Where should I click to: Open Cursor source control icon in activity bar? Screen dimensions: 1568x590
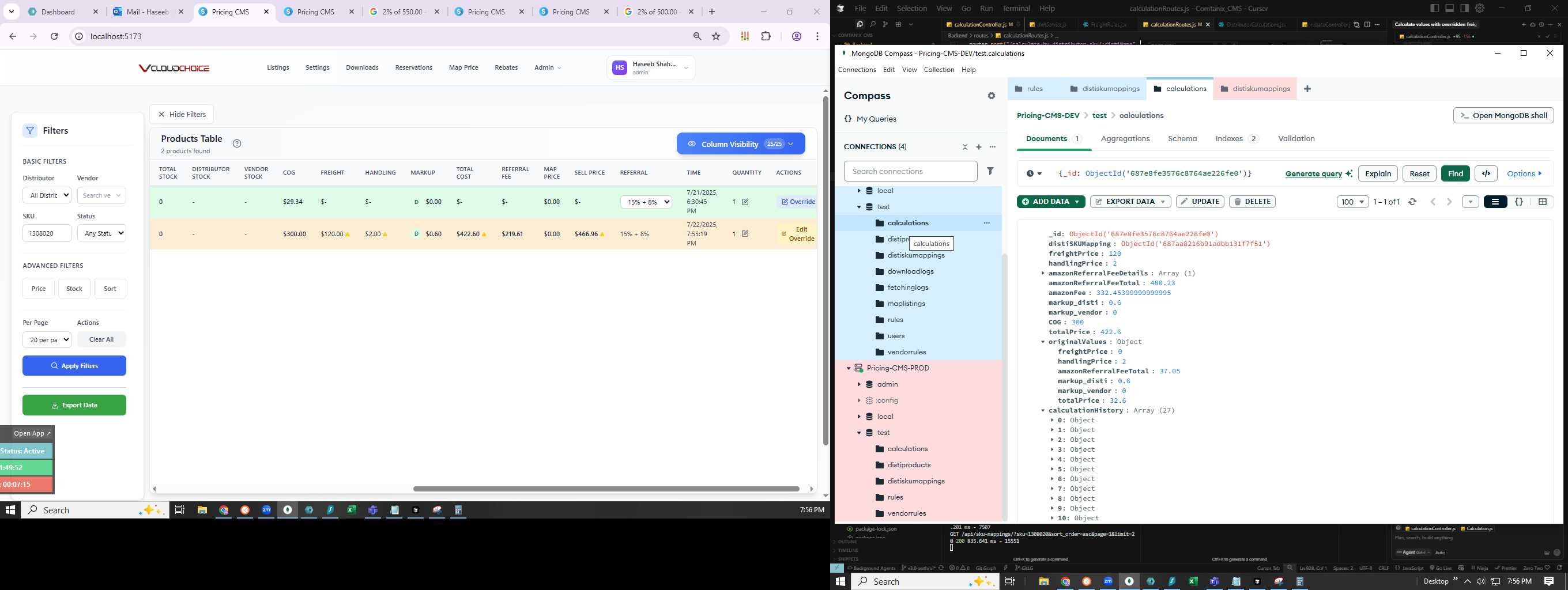coord(885,24)
